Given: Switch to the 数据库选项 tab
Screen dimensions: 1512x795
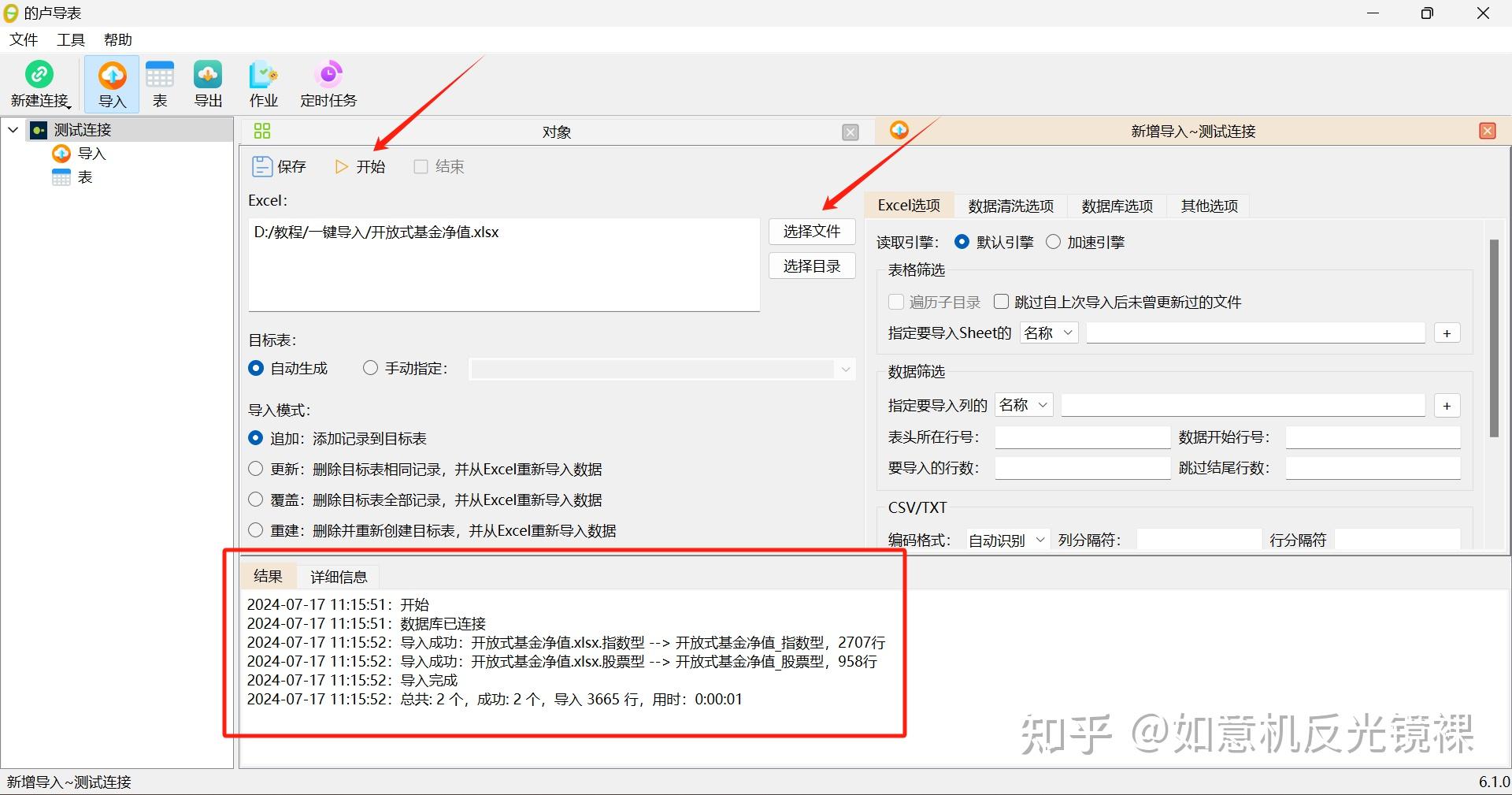Looking at the screenshot, I should pos(1116,206).
